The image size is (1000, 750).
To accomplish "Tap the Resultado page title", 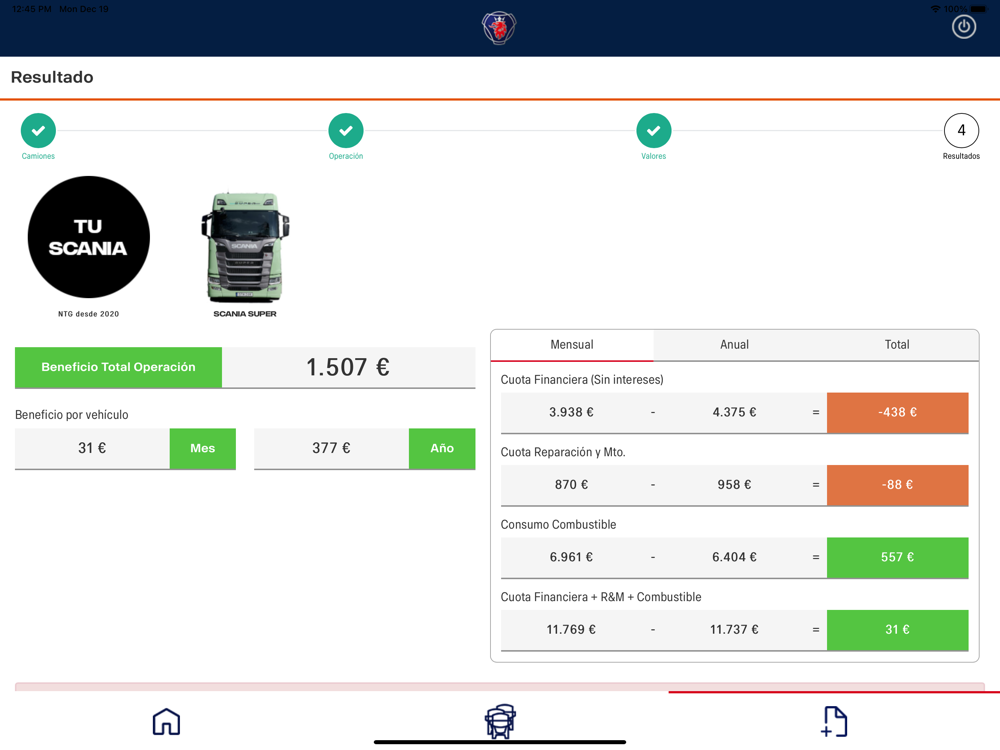I will click(52, 77).
